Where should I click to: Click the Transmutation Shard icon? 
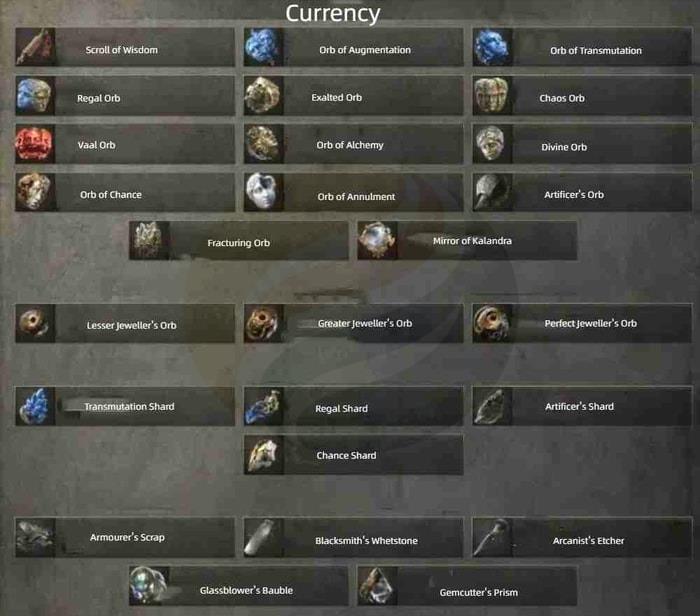coord(35,406)
